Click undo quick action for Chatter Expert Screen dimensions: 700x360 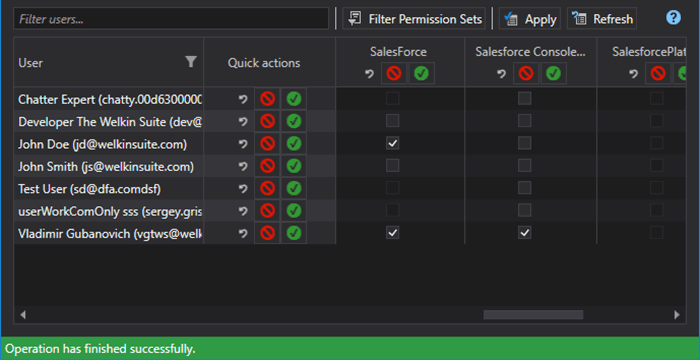[x=242, y=99]
